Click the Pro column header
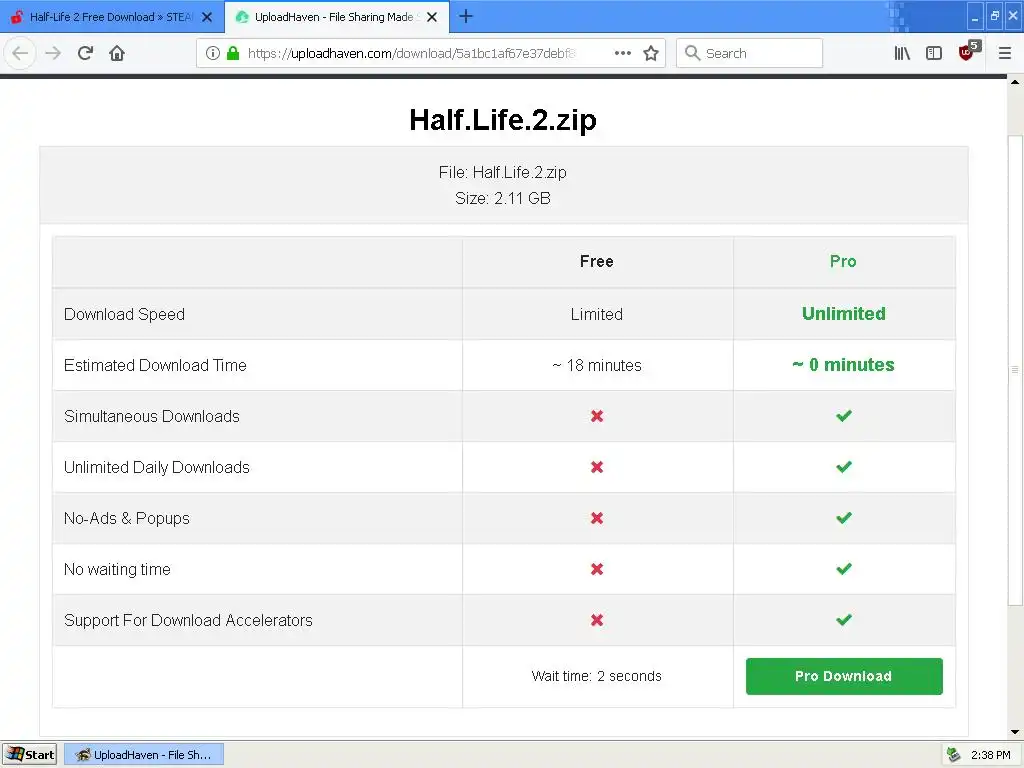Screen dimensions: 1024x768 point(843,261)
